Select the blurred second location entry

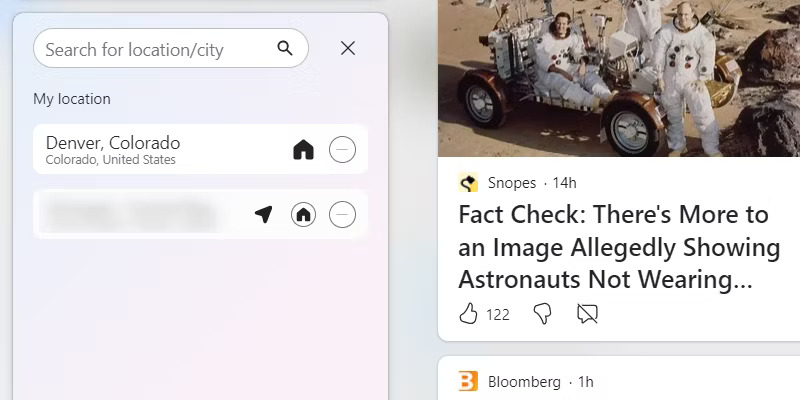(130, 214)
